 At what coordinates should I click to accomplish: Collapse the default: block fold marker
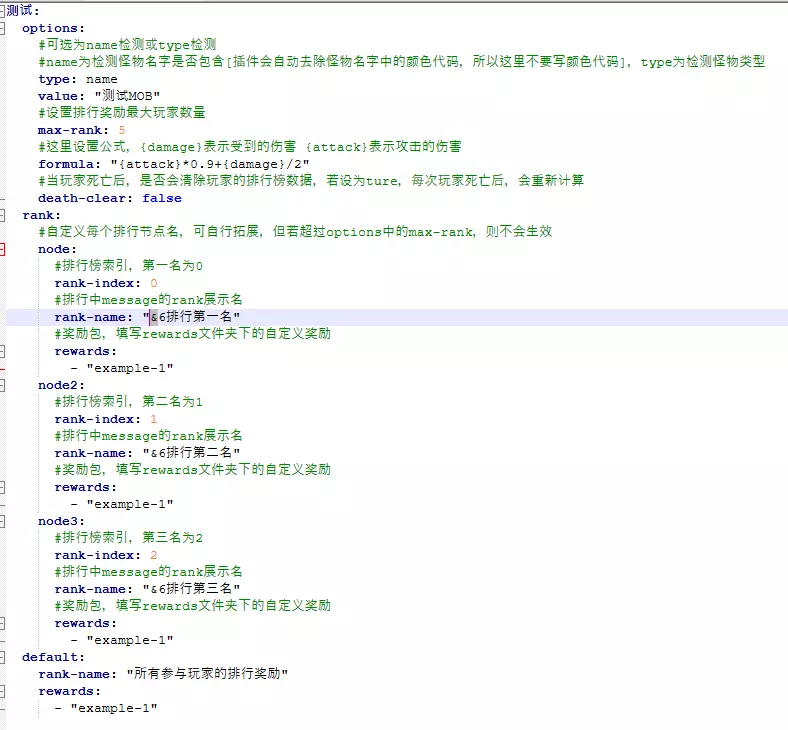(2, 657)
